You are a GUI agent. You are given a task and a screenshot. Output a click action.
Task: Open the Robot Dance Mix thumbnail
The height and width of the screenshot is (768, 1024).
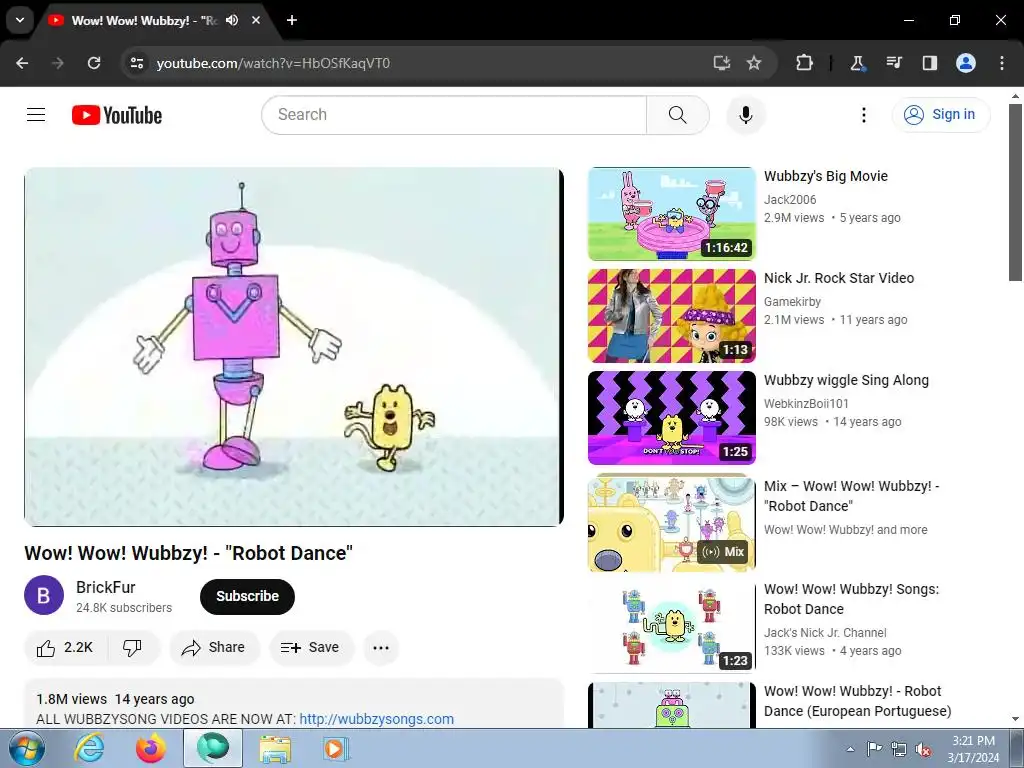tap(672, 523)
